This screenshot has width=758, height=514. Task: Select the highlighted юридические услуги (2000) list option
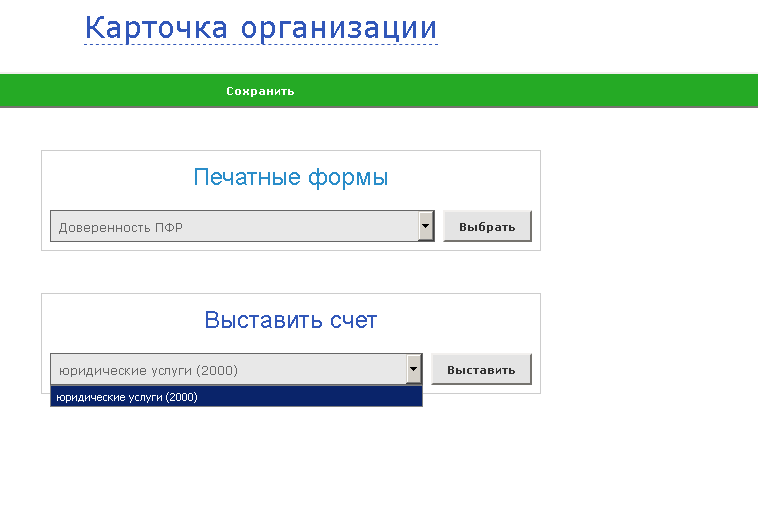point(127,397)
